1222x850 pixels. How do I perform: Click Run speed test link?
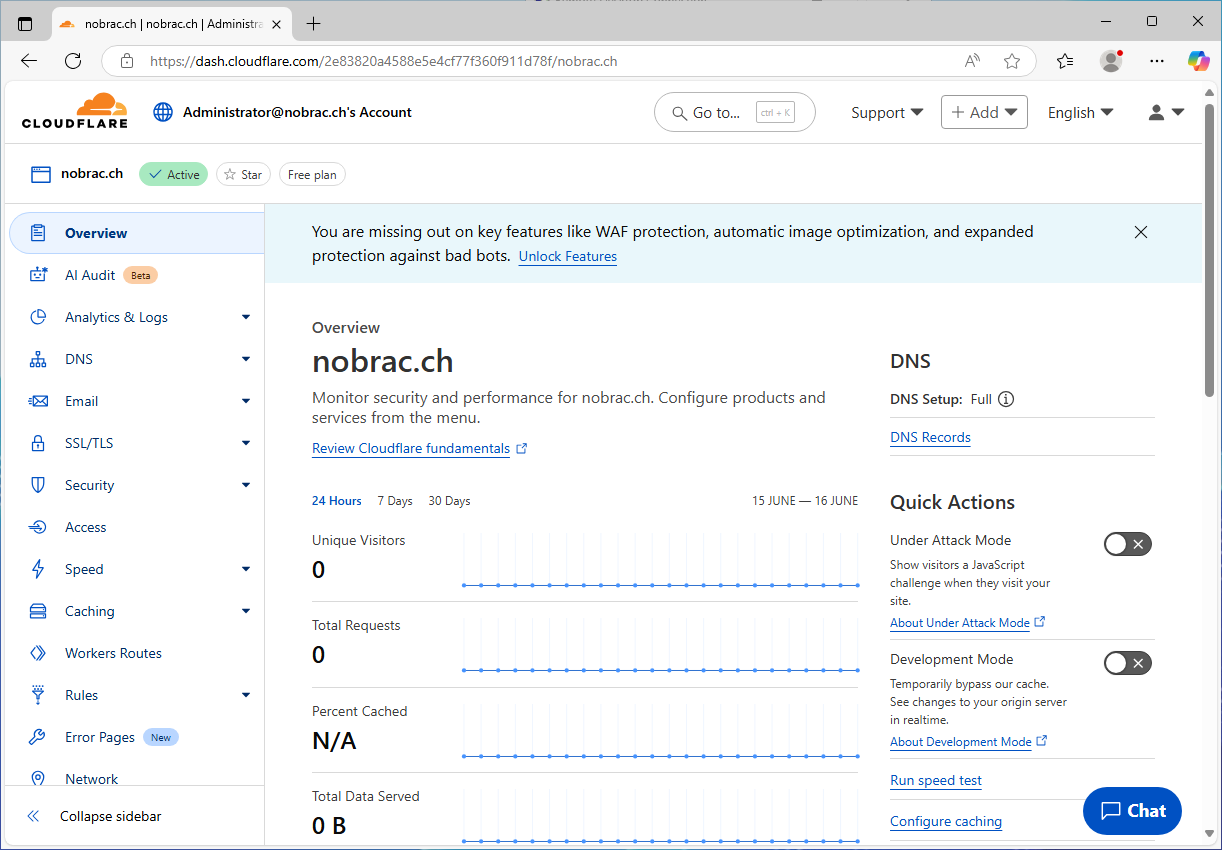pos(936,780)
